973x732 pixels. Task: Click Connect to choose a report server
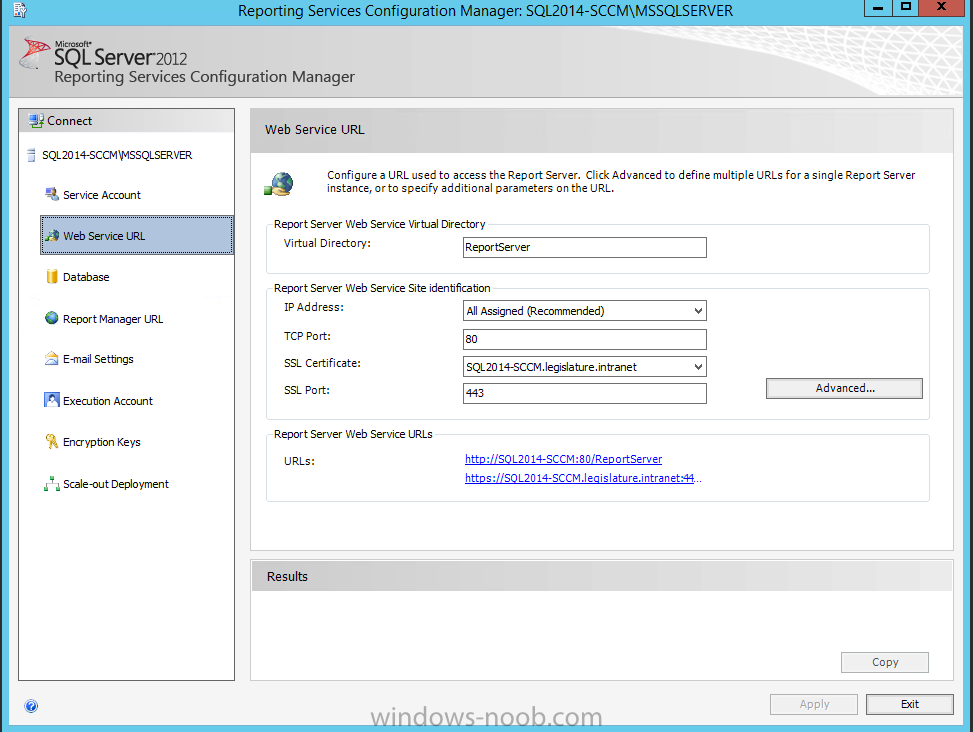point(69,121)
